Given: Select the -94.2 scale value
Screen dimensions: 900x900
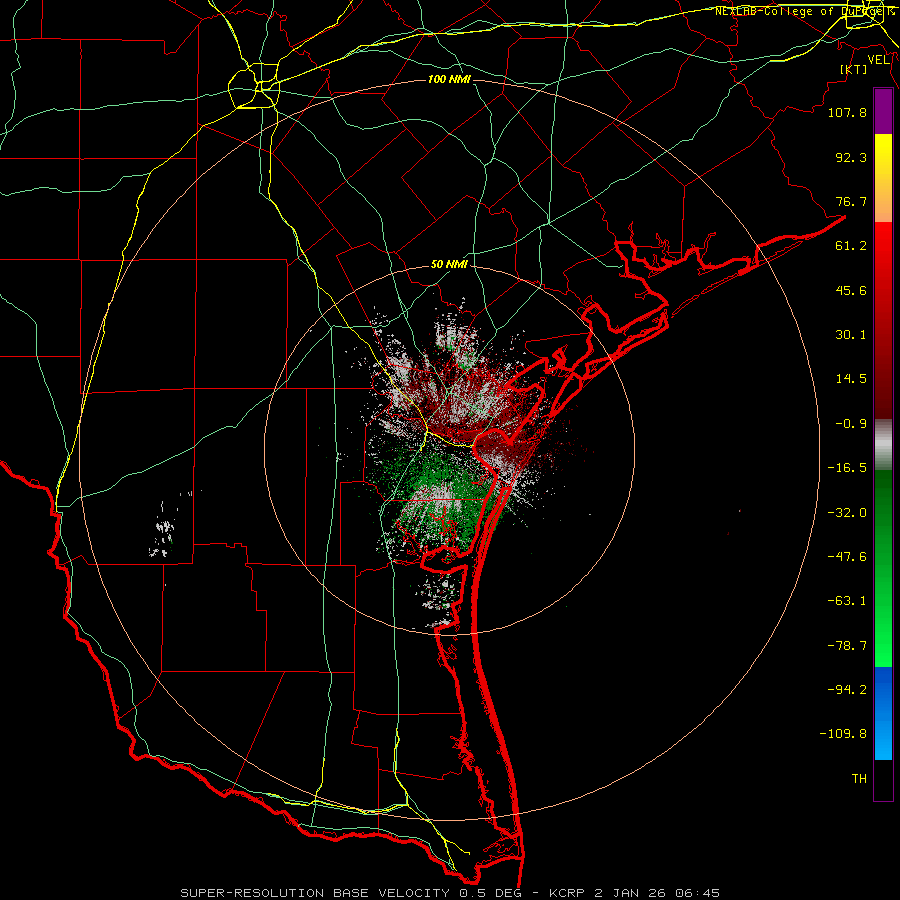Looking at the screenshot, I should [847, 690].
